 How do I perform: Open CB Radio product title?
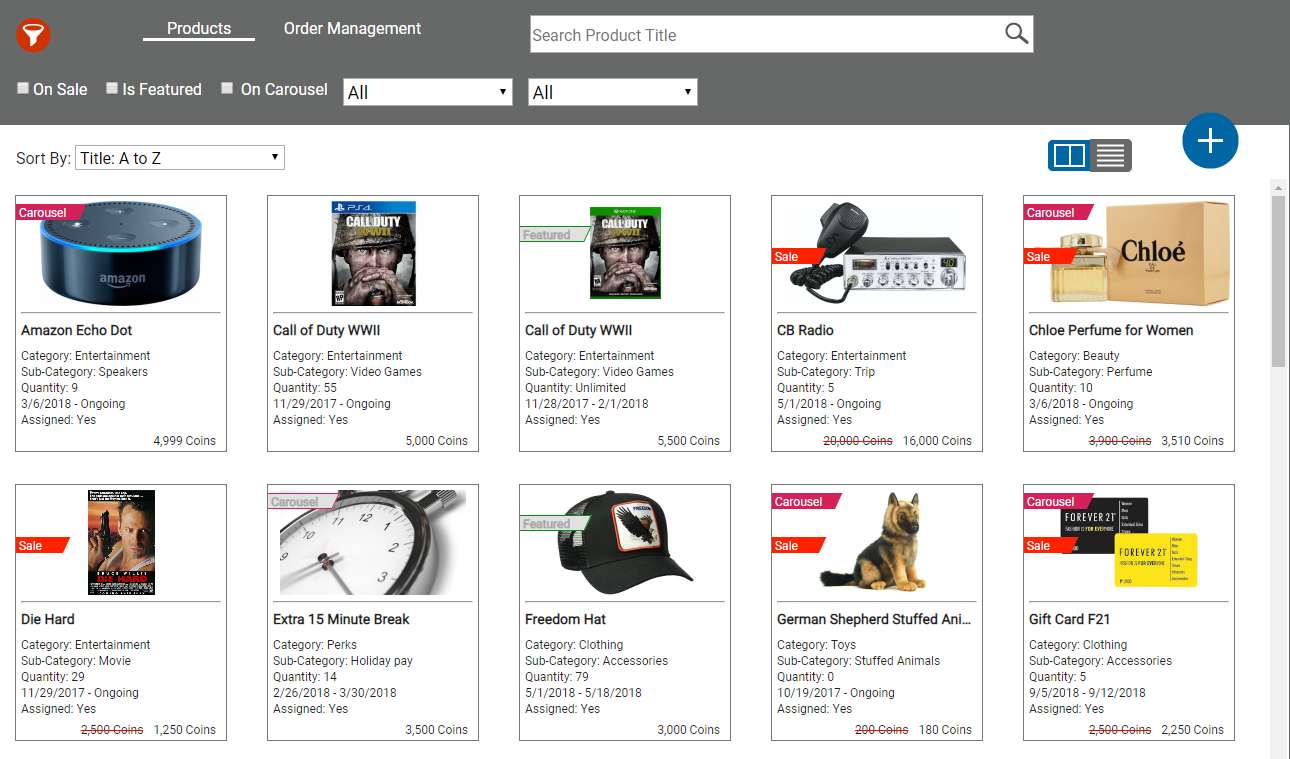(x=805, y=330)
